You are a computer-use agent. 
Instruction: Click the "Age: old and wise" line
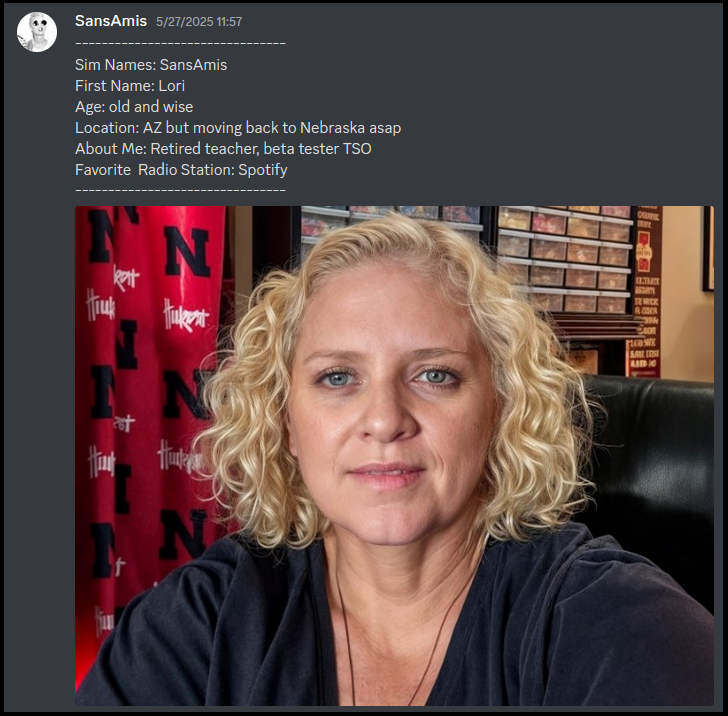pos(134,107)
